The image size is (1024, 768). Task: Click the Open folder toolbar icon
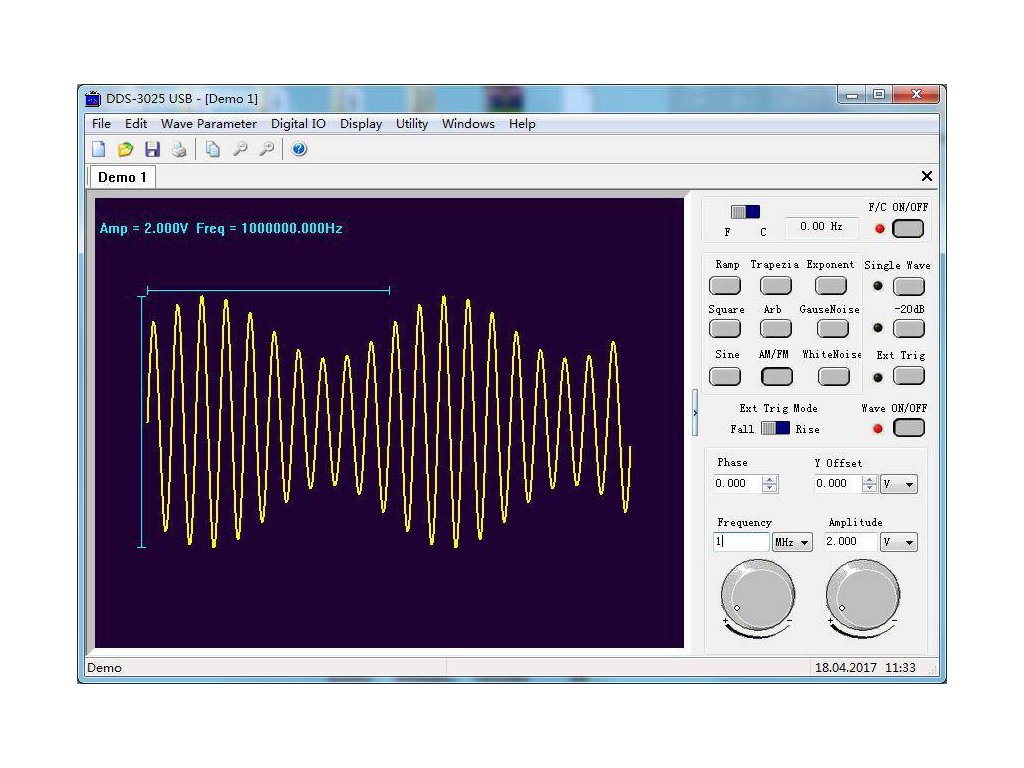(125, 150)
